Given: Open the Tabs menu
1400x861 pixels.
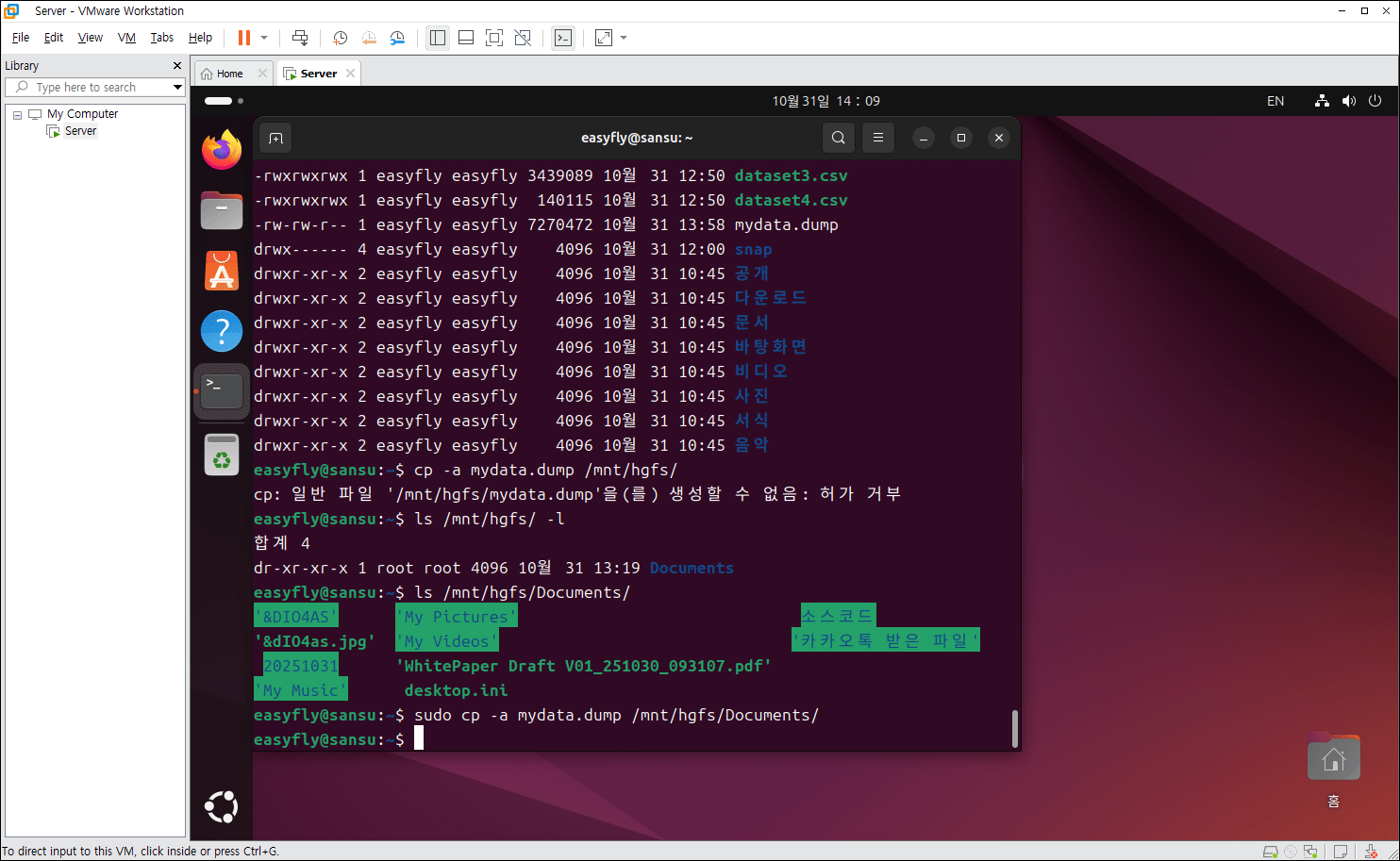Looking at the screenshot, I should coord(162,38).
